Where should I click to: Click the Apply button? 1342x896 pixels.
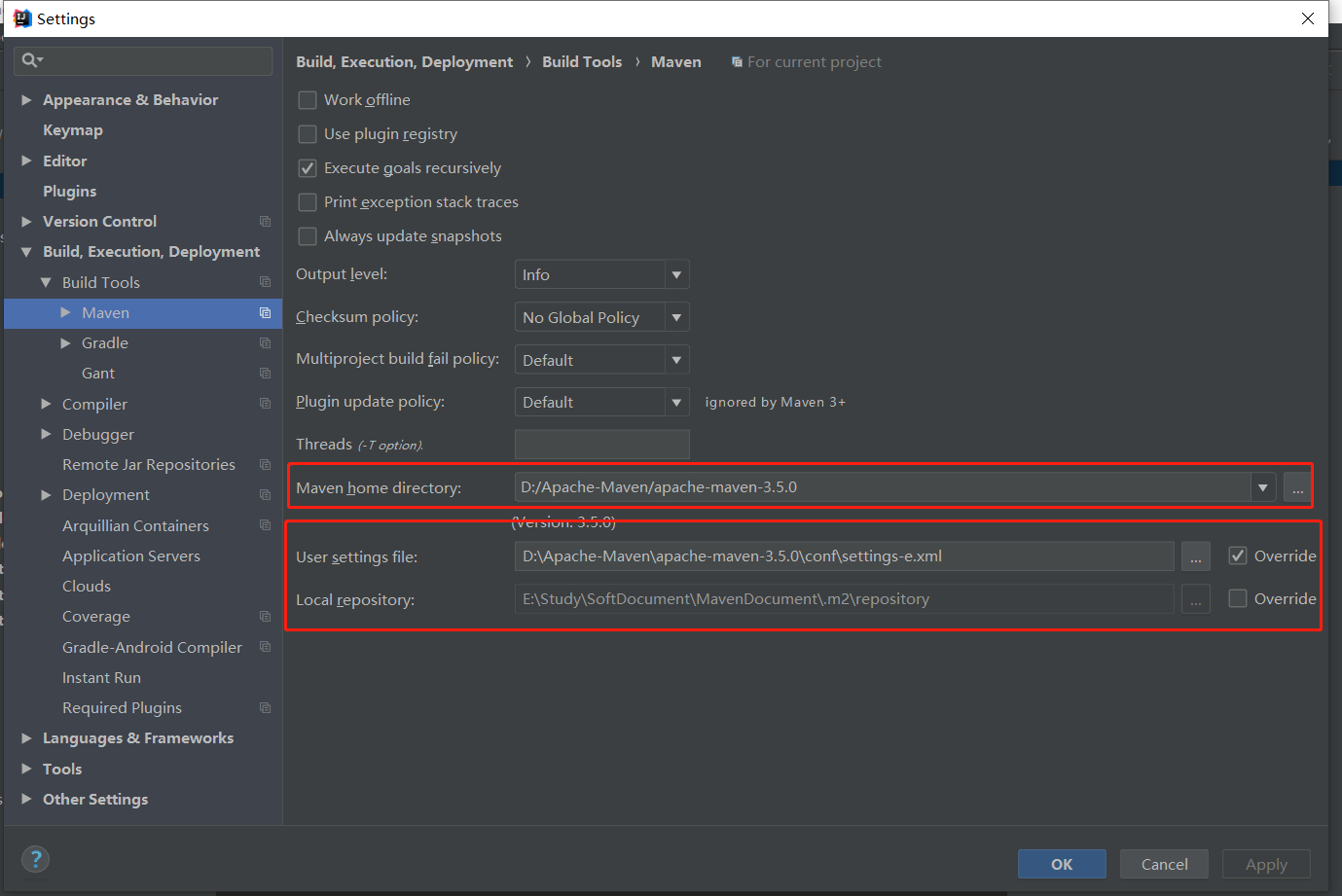1266,864
